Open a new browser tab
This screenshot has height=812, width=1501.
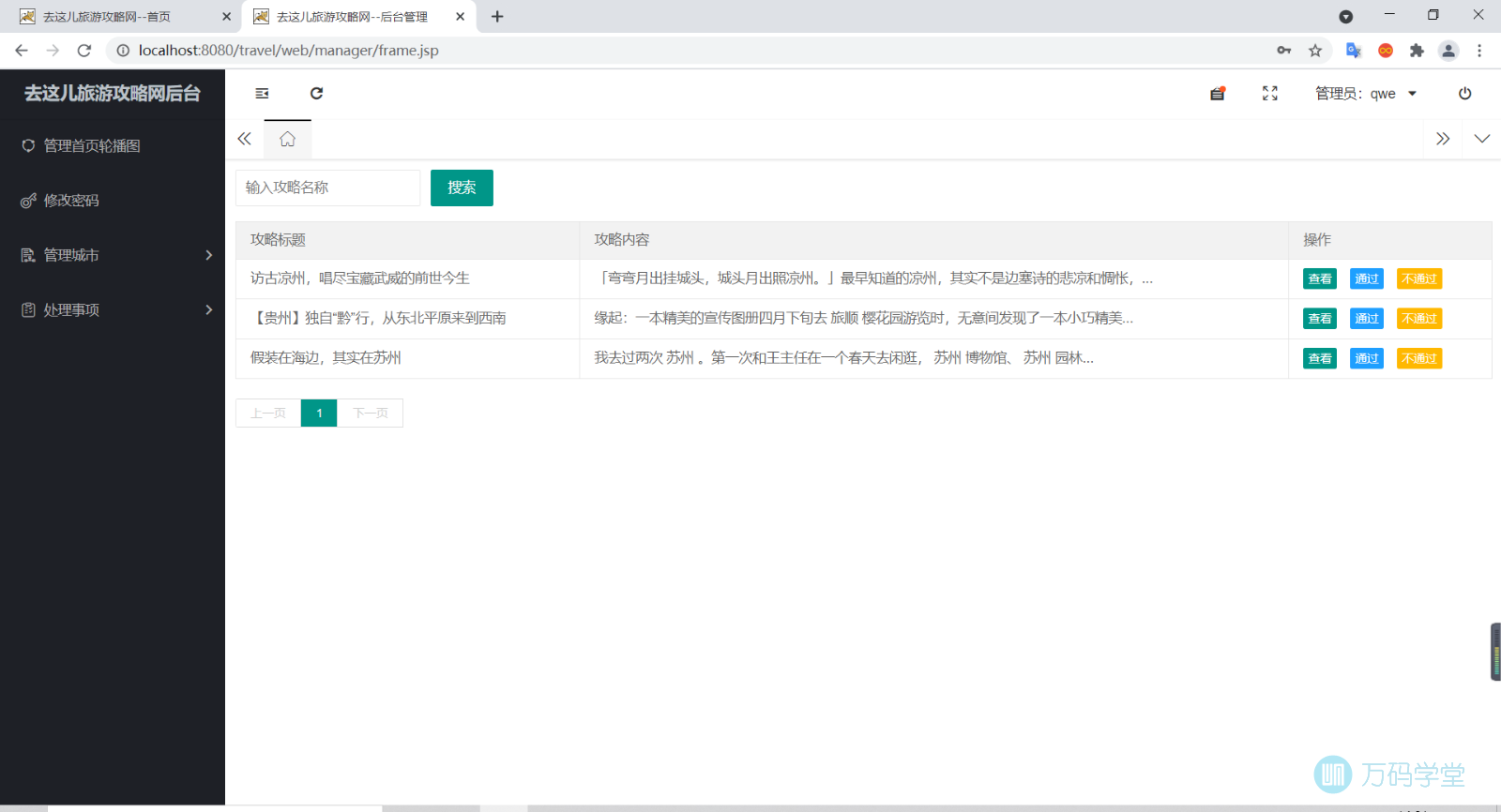tap(497, 17)
